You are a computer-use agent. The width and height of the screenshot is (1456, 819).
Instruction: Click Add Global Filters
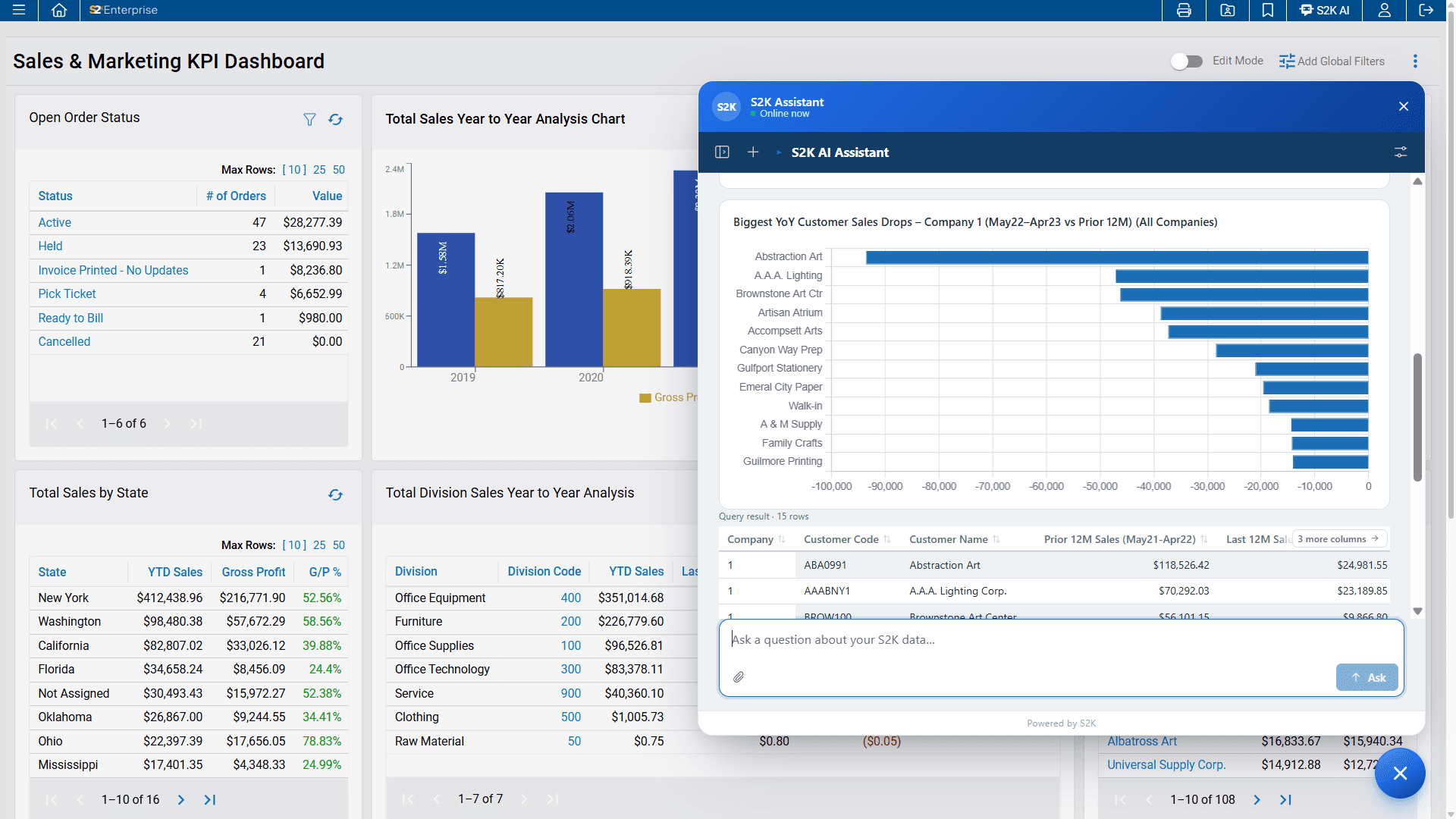click(x=1332, y=61)
